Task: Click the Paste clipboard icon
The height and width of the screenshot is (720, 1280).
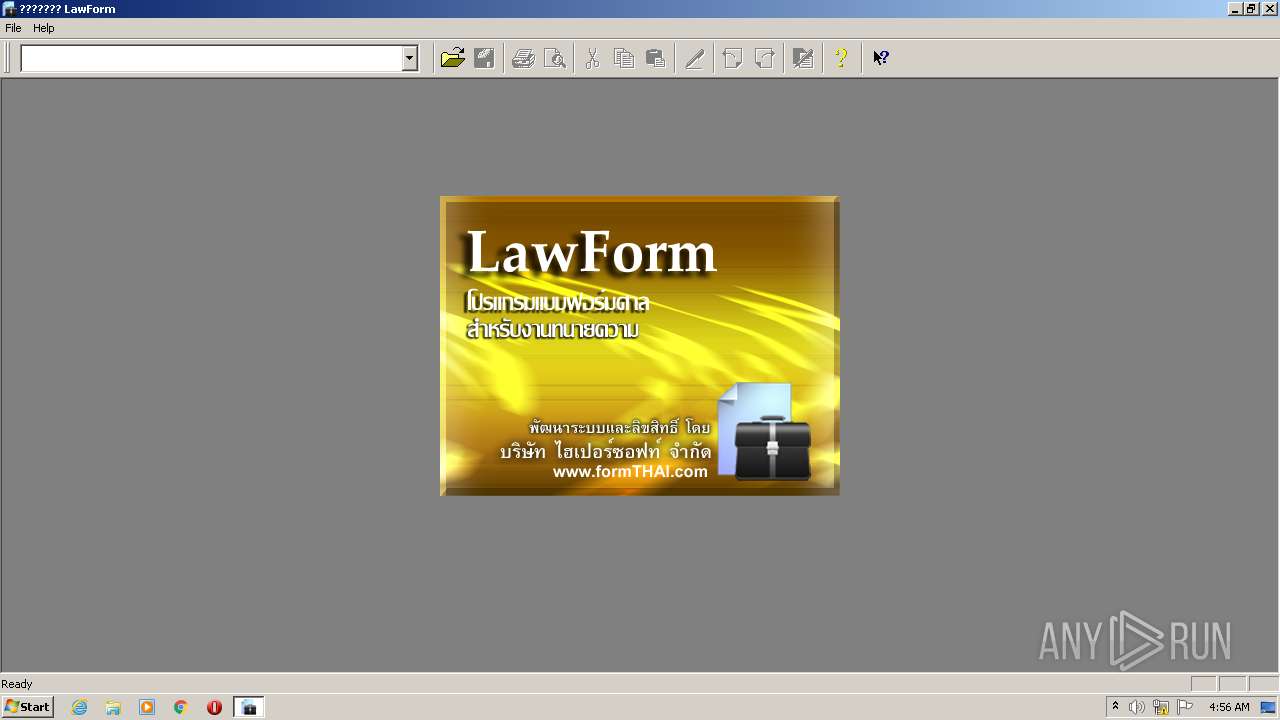Action: click(x=655, y=58)
